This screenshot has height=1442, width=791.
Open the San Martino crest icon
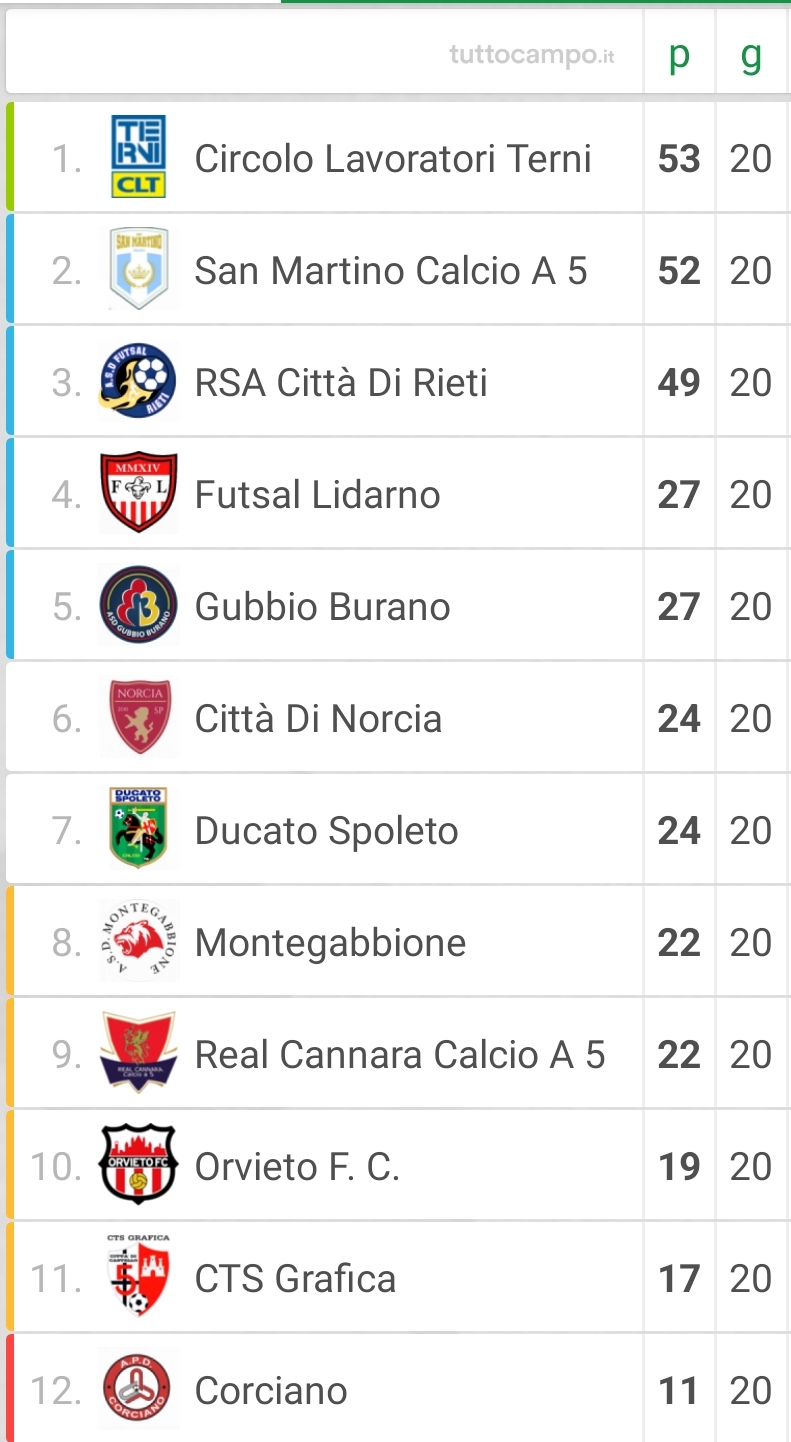pyautogui.click(x=138, y=270)
